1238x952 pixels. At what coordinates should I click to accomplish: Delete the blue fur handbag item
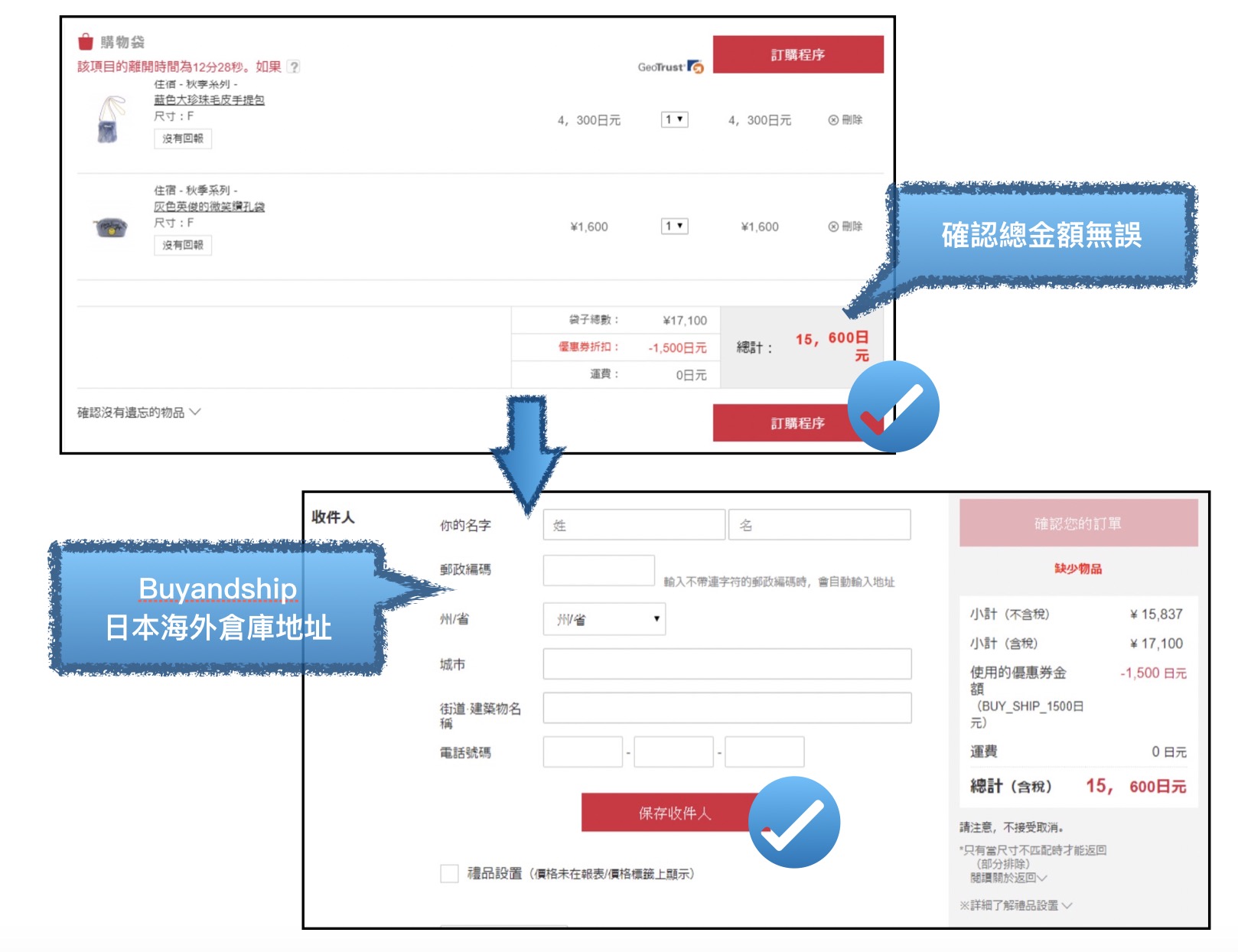point(845,120)
